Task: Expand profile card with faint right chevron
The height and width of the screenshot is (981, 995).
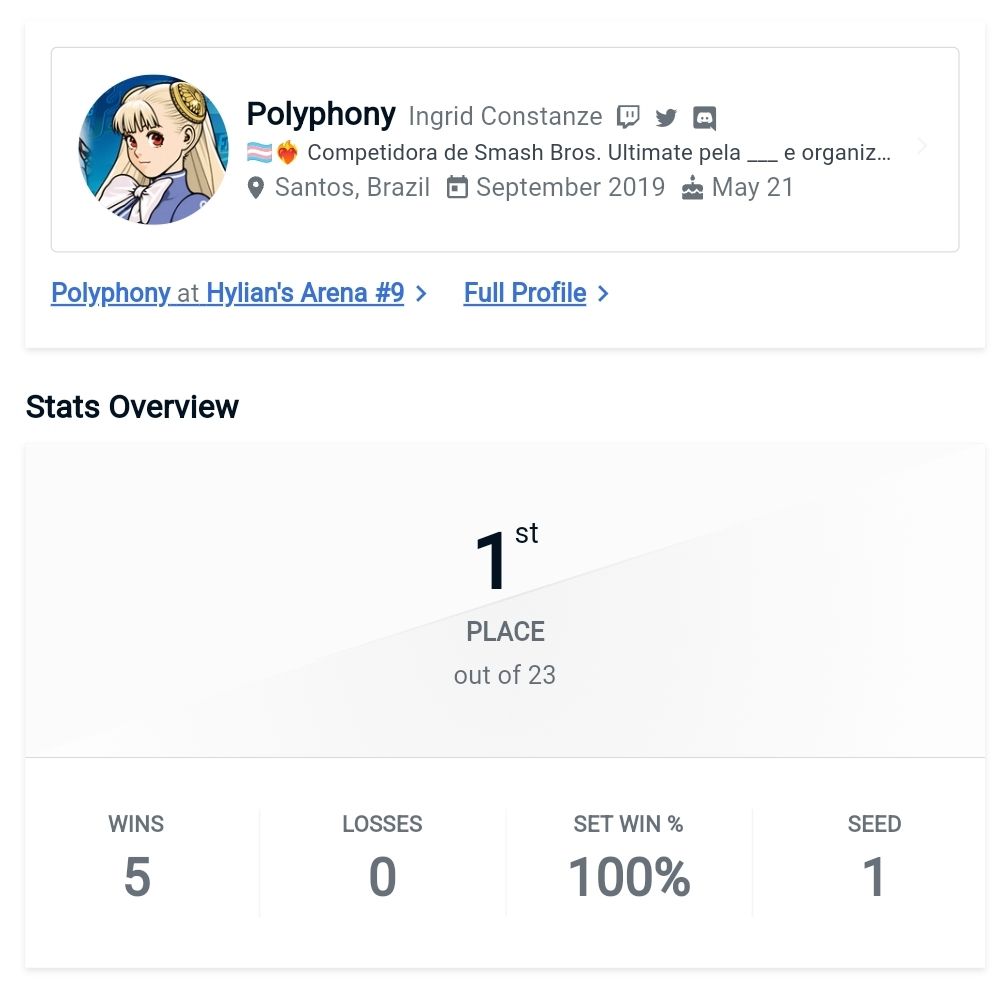Action: (922, 147)
